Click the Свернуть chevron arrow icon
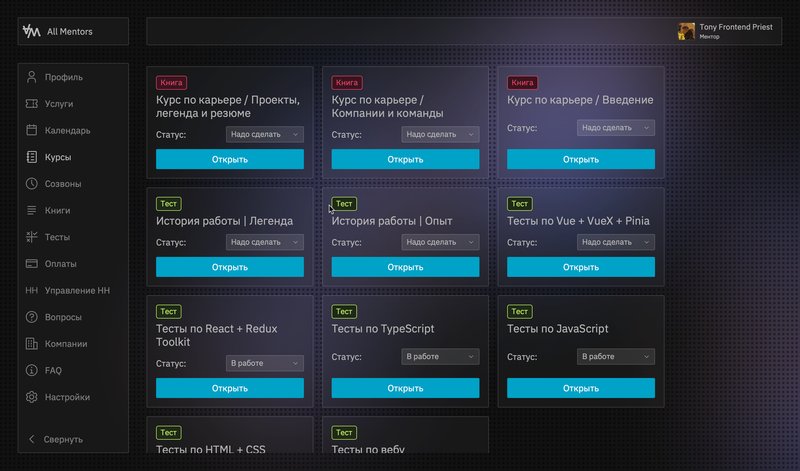 point(32,439)
